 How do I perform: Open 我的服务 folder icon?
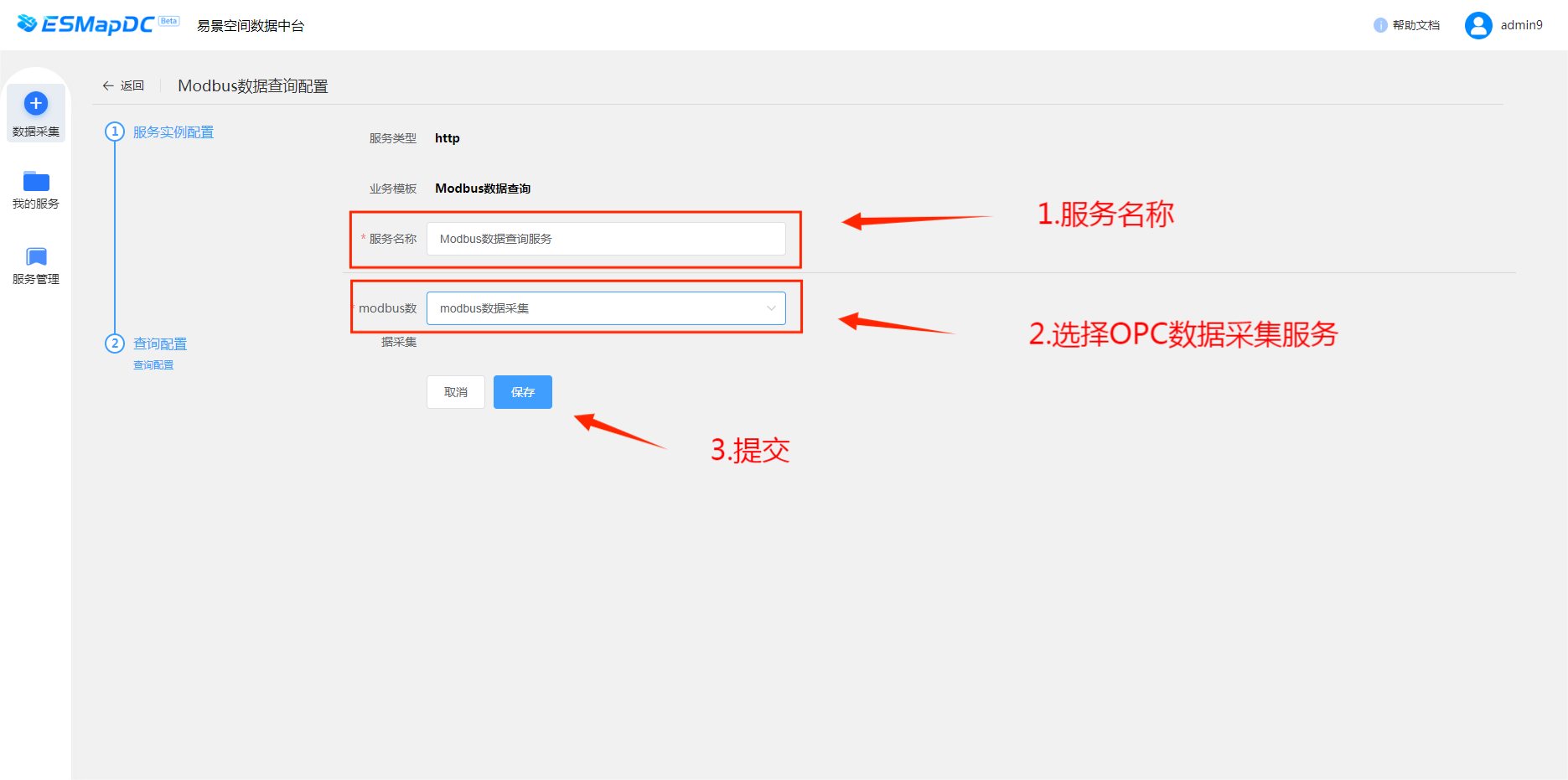(x=36, y=181)
